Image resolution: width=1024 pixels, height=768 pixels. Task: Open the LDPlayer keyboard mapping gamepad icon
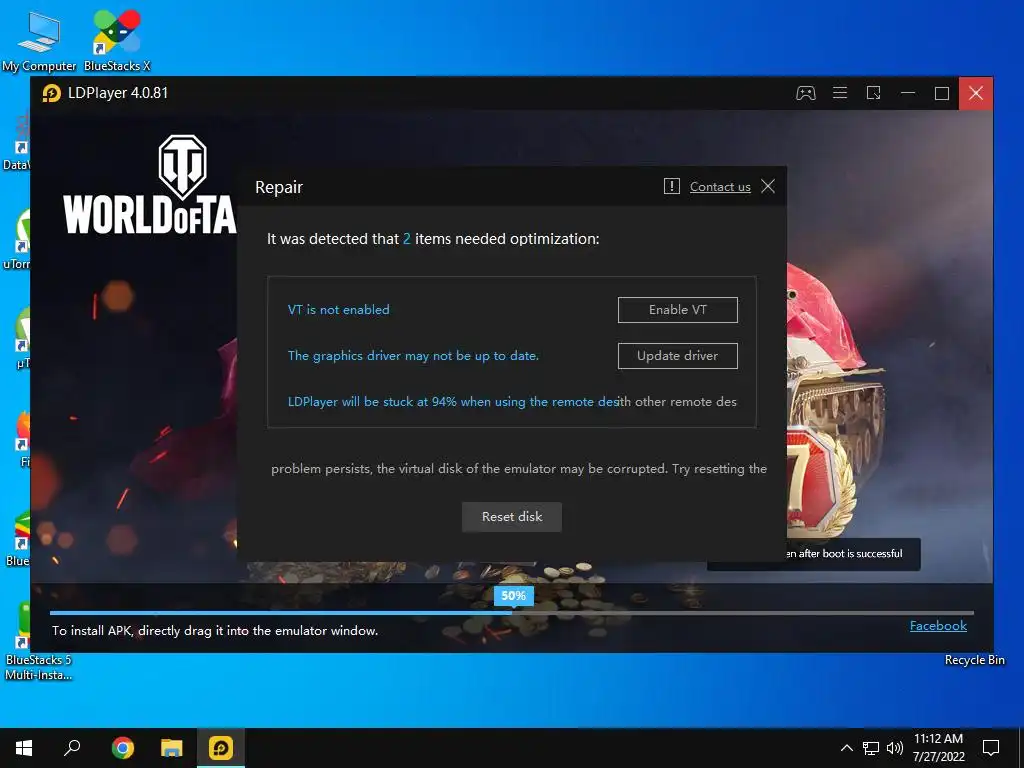tap(805, 93)
